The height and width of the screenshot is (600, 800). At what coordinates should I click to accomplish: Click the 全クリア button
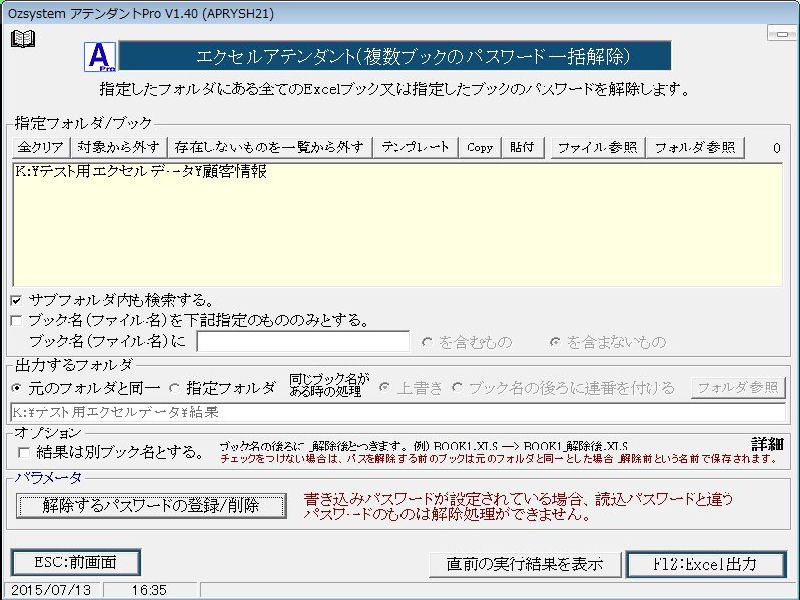click(40, 147)
